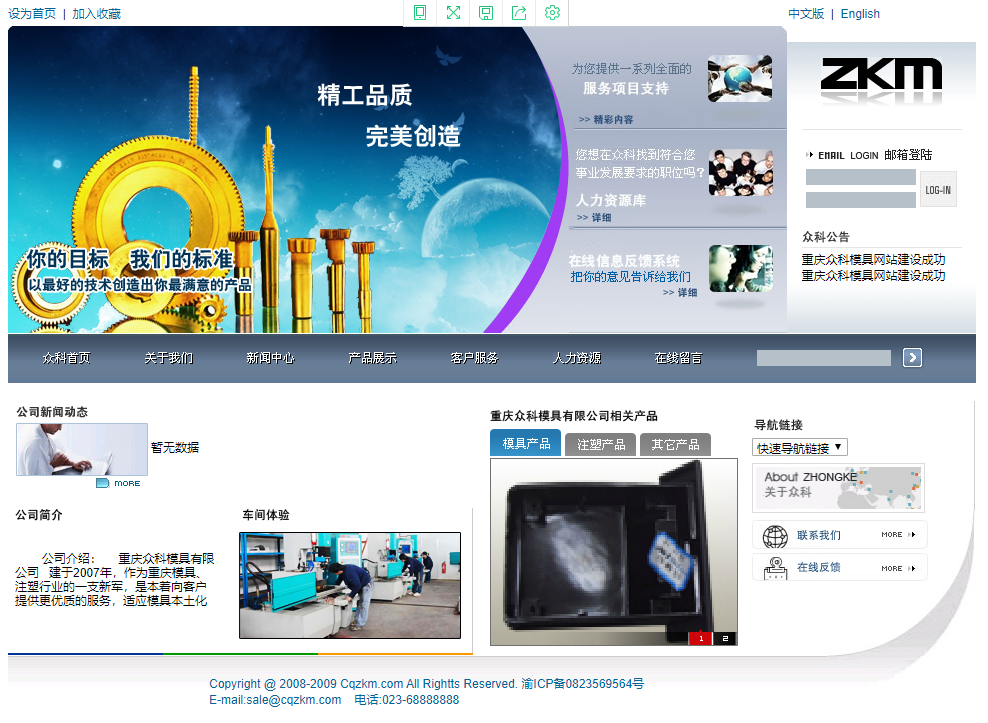Click the first email login input field
988x723 pixels.
[x=861, y=177]
